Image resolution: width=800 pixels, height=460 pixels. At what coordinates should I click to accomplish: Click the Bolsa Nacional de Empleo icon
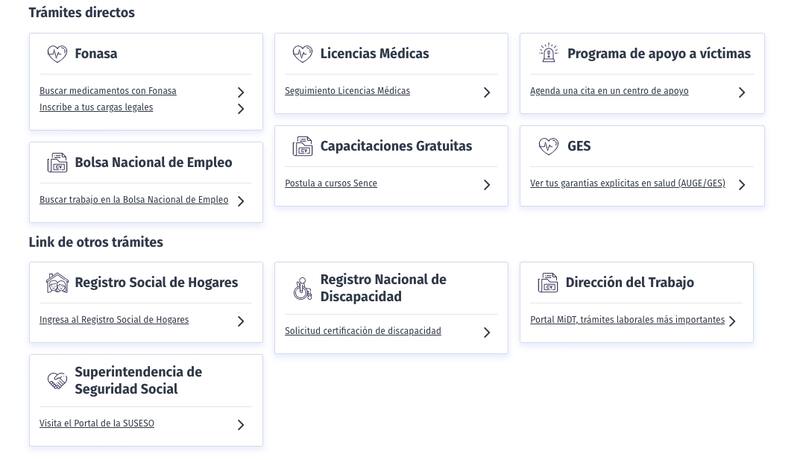pyautogui.click(x=57, y=163)
